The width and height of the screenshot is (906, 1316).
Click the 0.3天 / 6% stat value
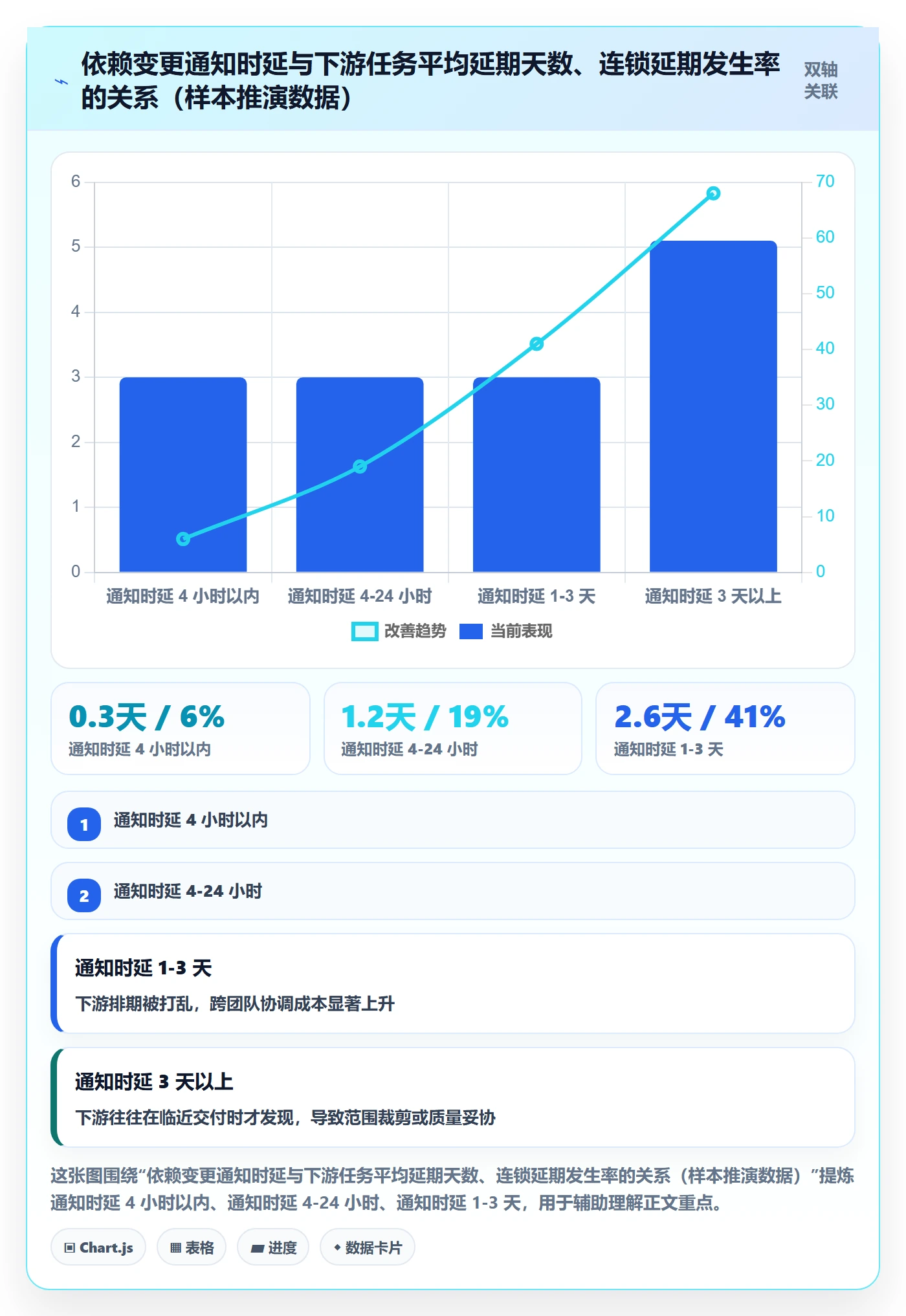coord(147,717)
